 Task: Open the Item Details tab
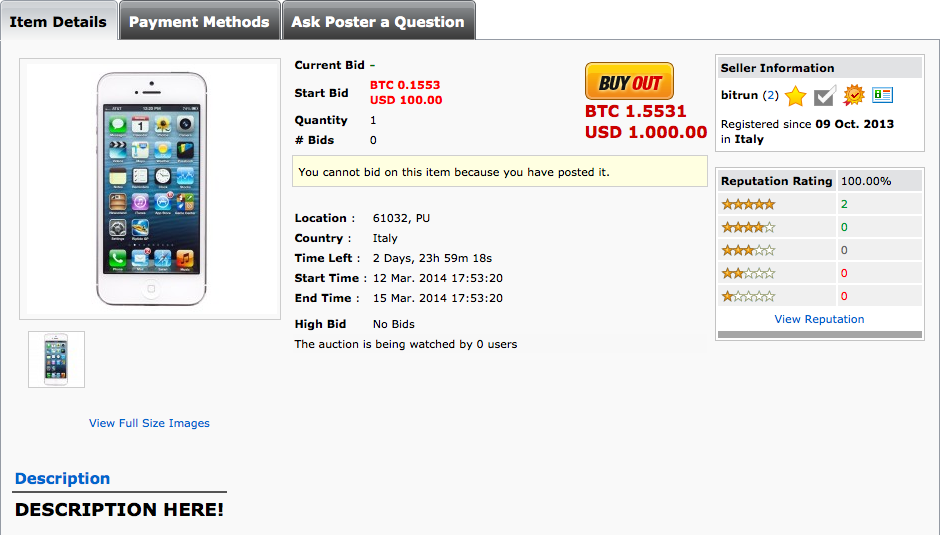pyautogui.click(x=58, y=22)
